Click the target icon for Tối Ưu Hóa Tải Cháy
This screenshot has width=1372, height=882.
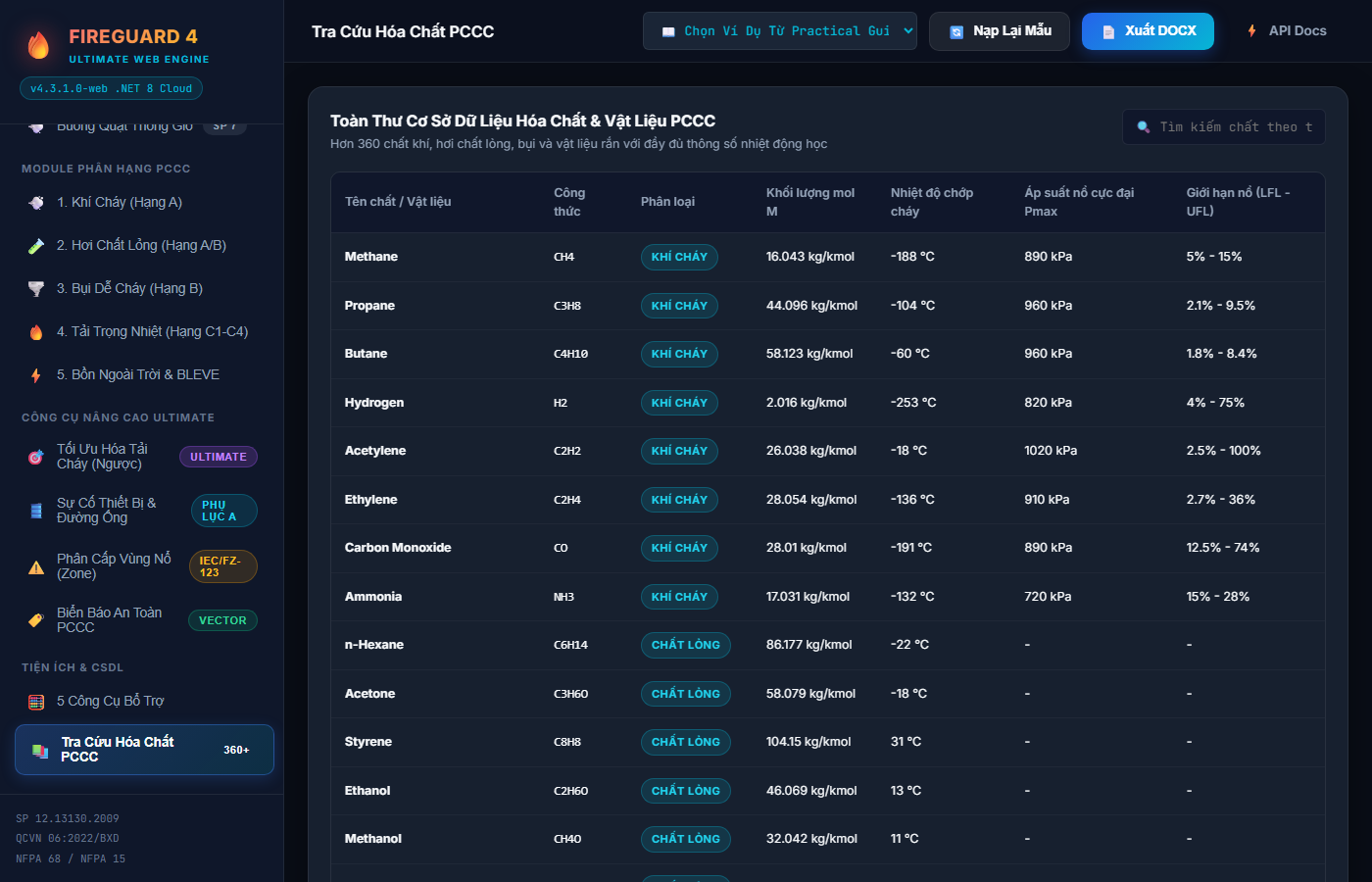click(36, 457)
